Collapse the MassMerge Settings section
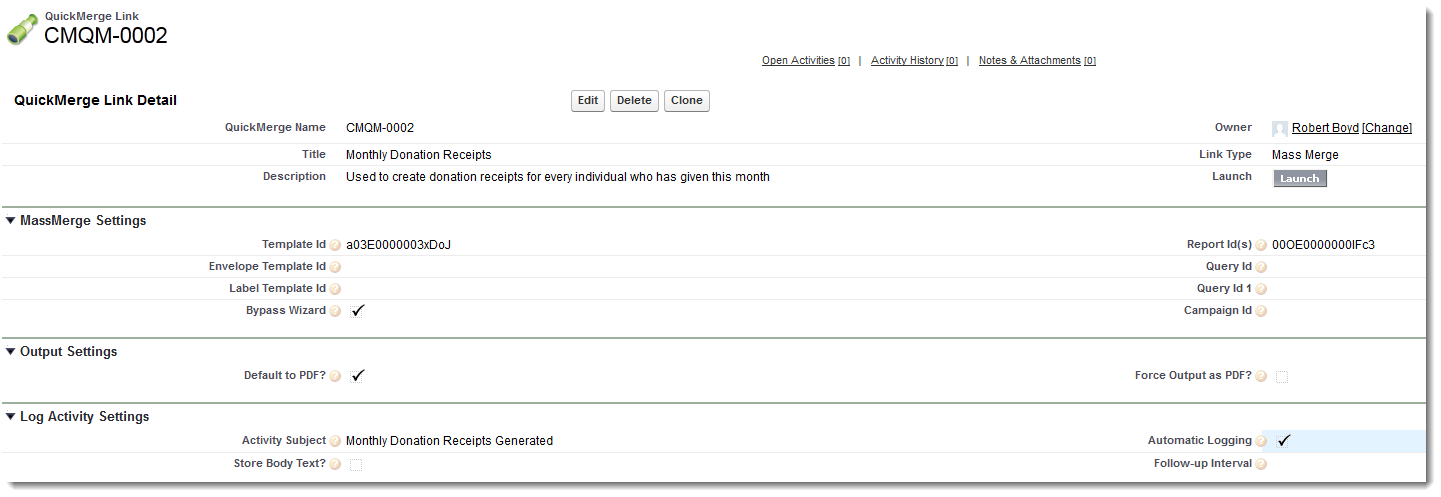Viewport: 1441px width, 497px height. [x=11, y=221]
